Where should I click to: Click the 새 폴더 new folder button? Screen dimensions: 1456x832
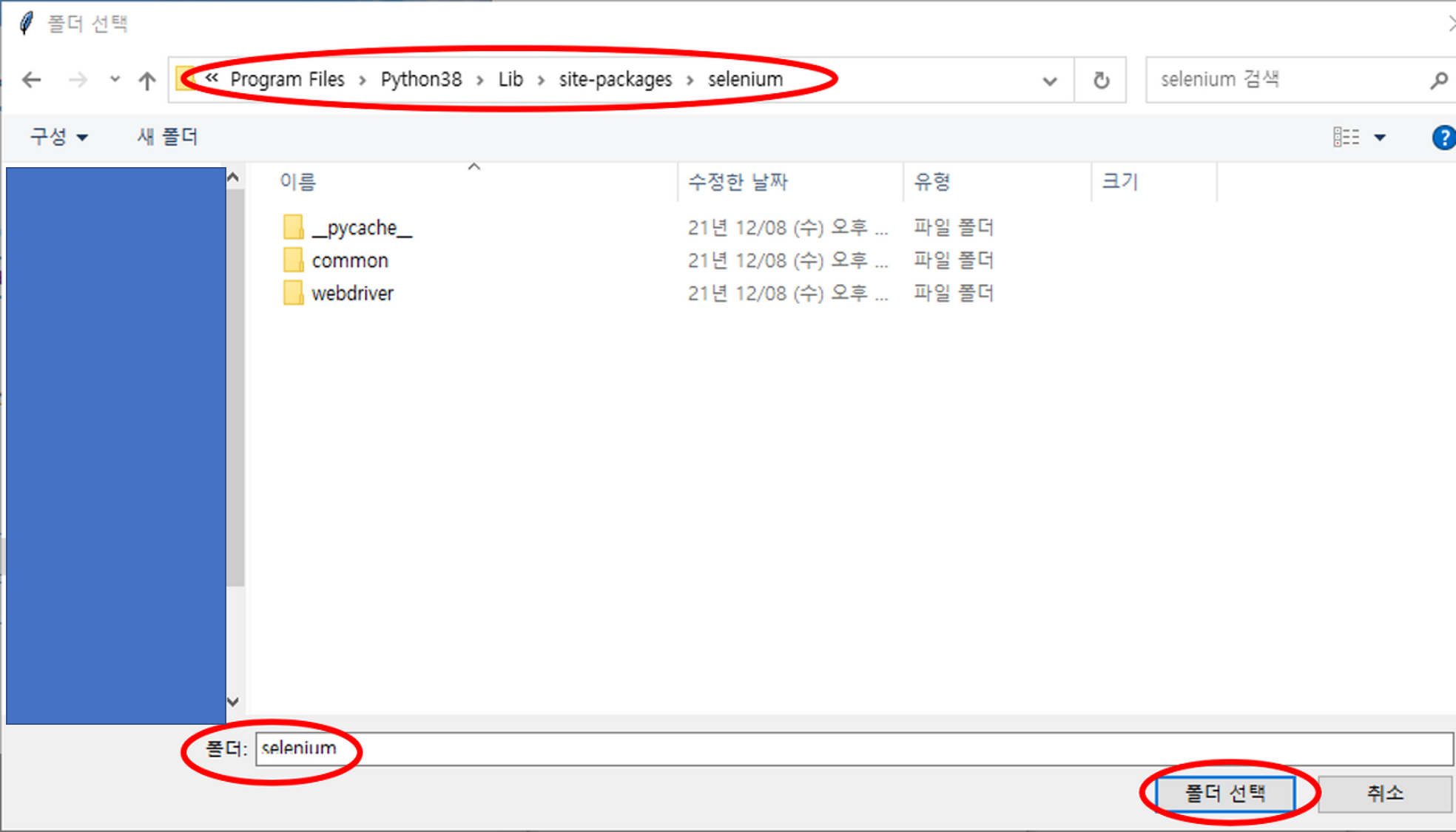(167, 137)
